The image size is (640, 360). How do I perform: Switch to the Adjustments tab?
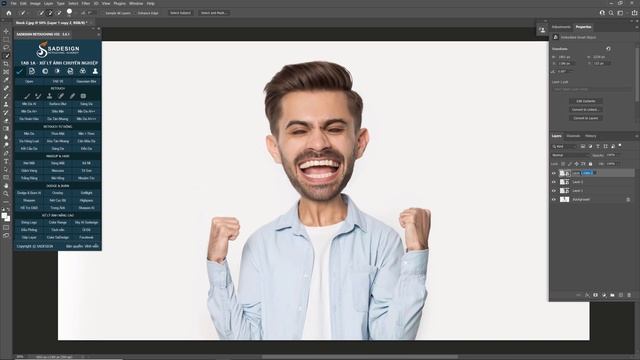(561, 27)
